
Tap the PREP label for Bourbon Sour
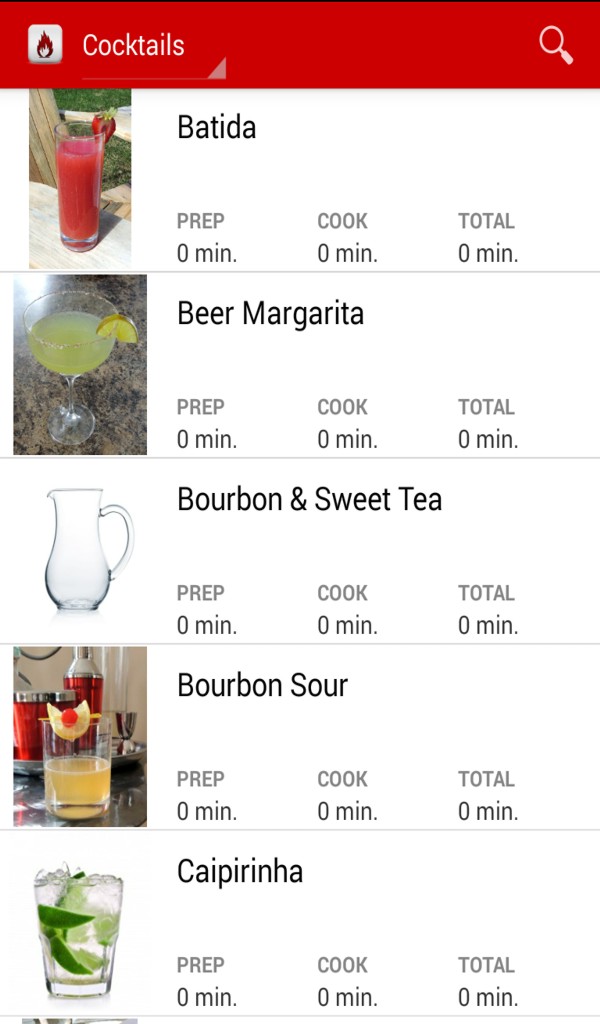tap(200, 779)
